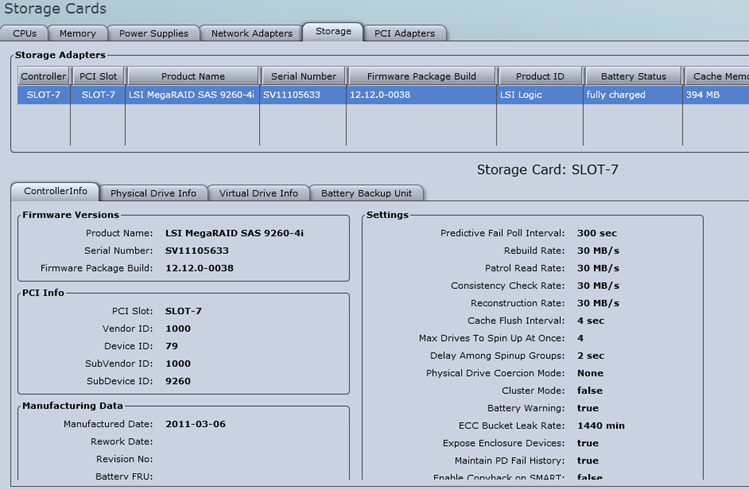Sort by the Controller column header
Image resolution: width=749 pixels, height=490 pixels.
[x=43, y=76]
